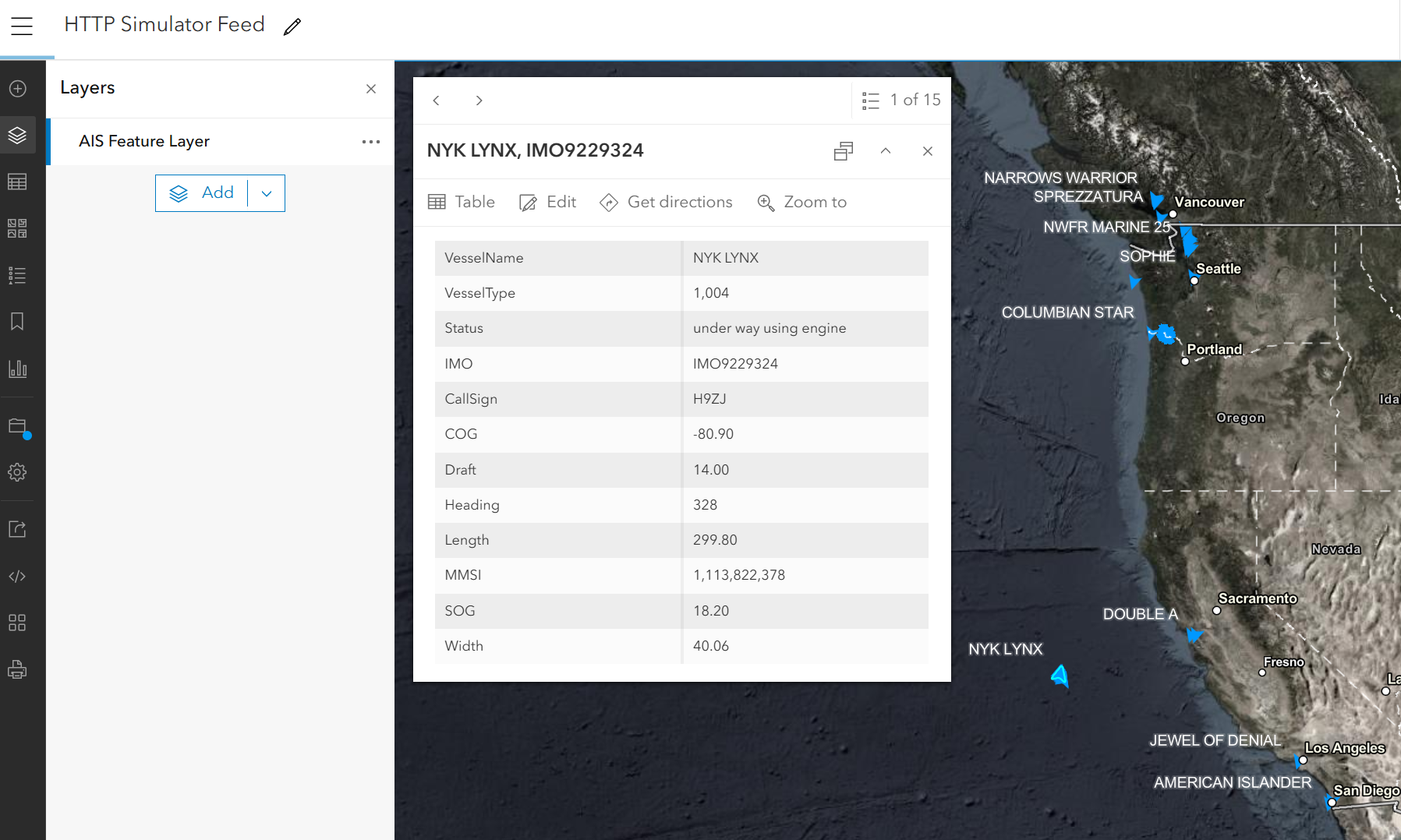Select the SOG value 18.20

coord(711,611)
